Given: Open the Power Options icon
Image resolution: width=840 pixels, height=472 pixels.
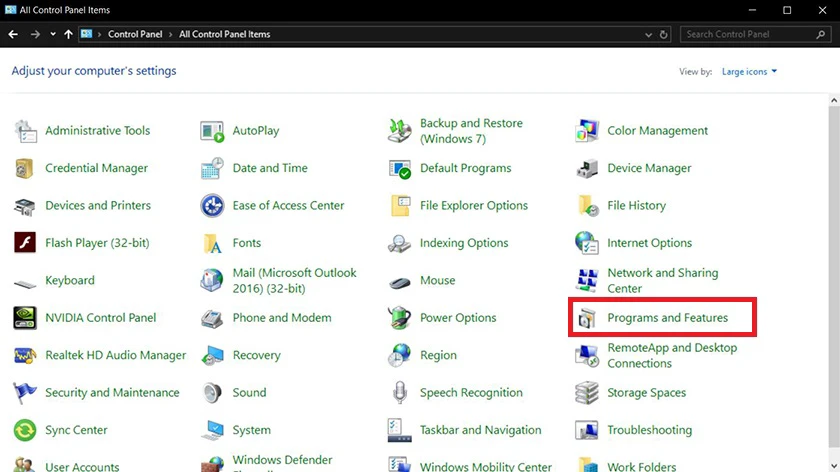Looking at the screenshot, I should (x=400, y=318).
